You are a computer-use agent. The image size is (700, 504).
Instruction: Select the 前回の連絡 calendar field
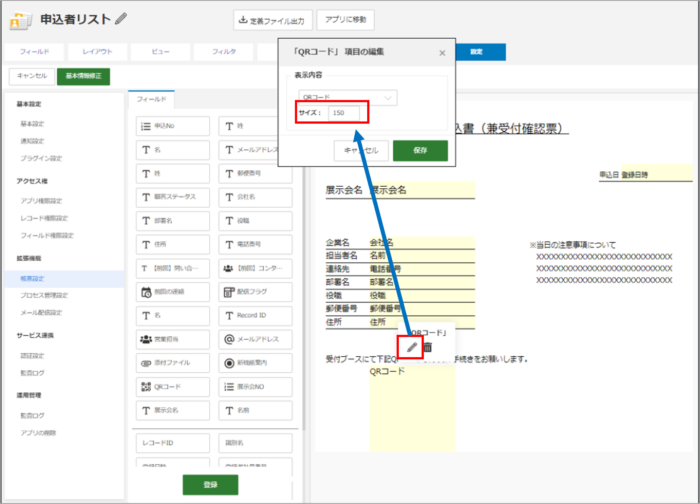(x=173, y=292)
